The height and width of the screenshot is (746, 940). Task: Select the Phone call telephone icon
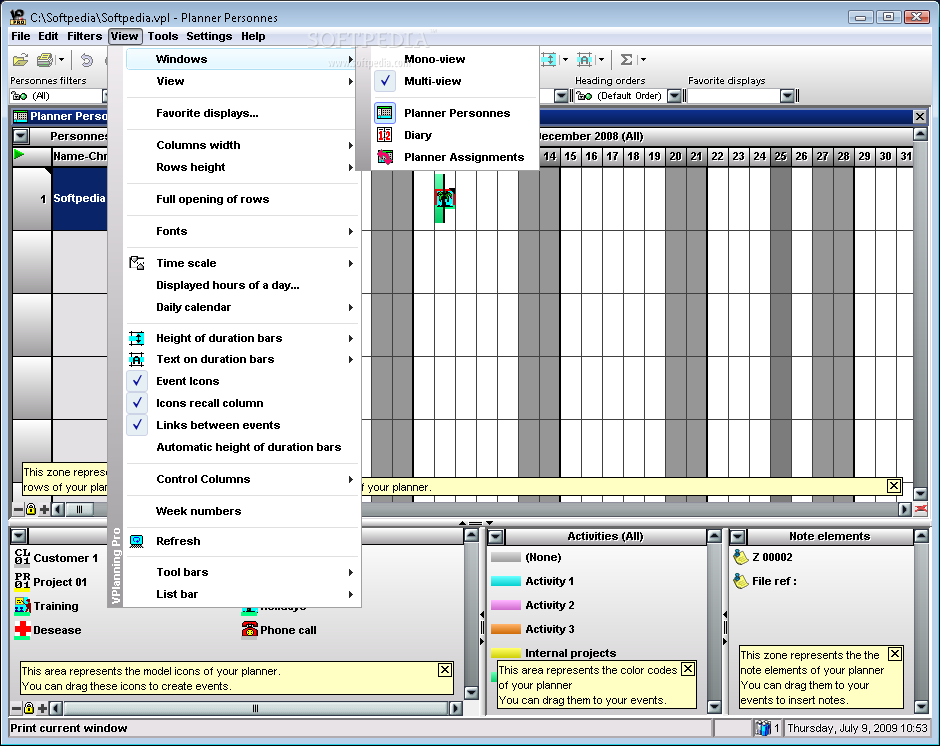pos(249,630)
